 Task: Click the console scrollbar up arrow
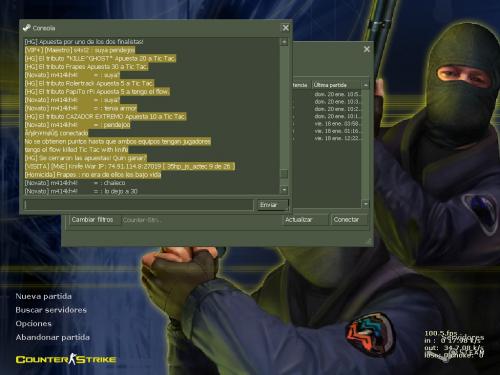click(x=284, y=42)
